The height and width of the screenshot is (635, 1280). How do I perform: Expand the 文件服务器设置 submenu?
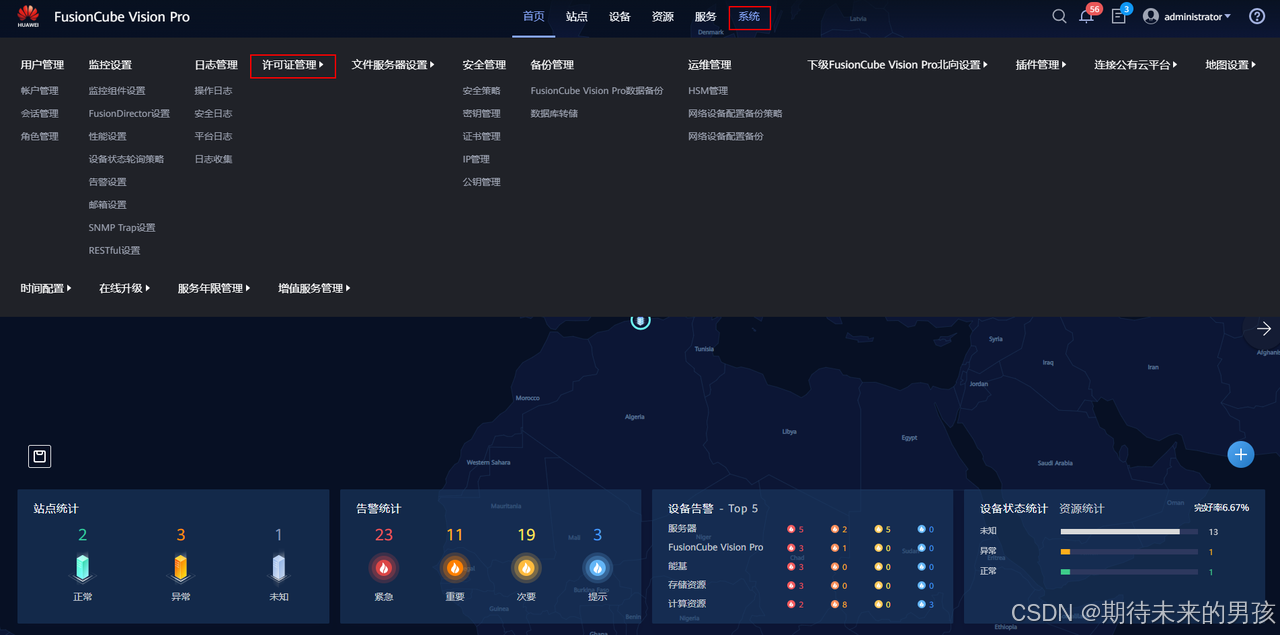click(x=393, y=65)
